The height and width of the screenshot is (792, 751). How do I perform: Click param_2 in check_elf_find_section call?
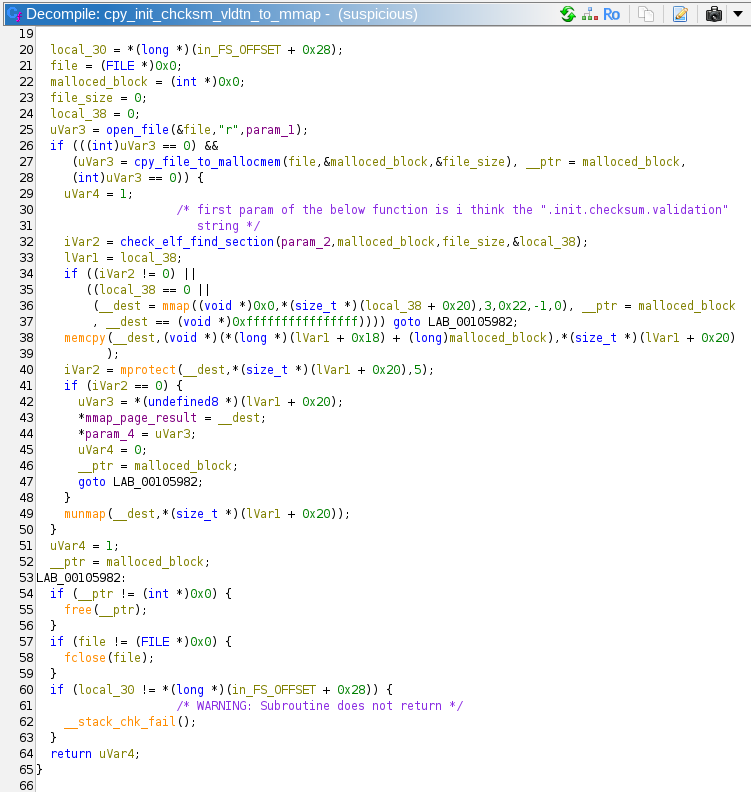[x=306, y=241]
